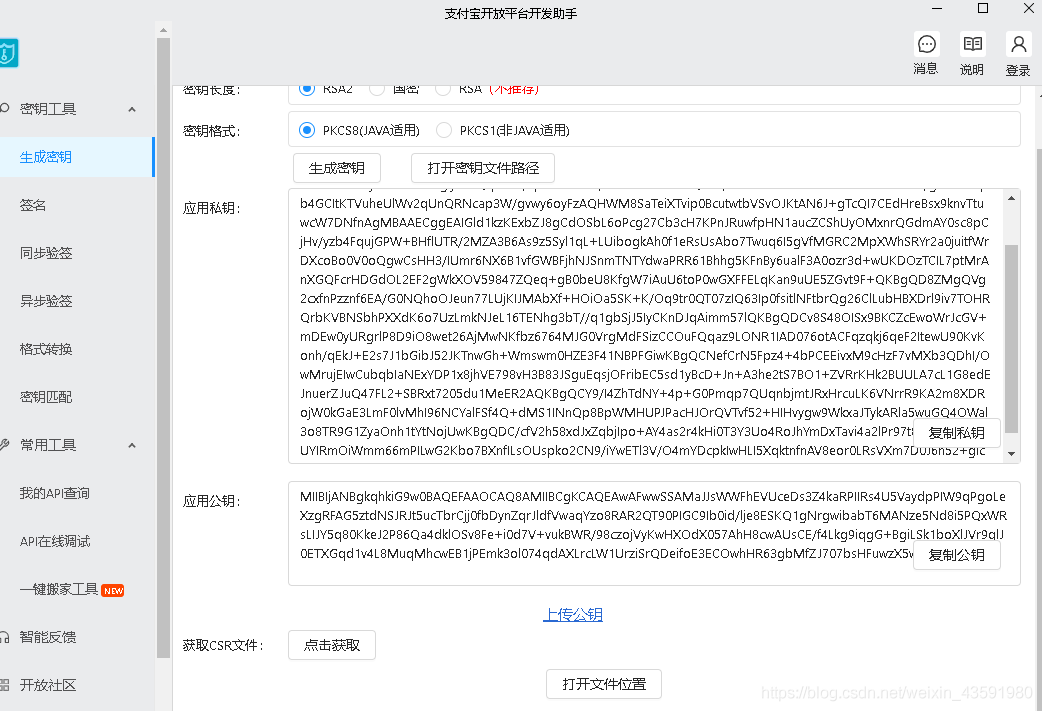Click the private key scrollbar down arrow

(1011, 454)
